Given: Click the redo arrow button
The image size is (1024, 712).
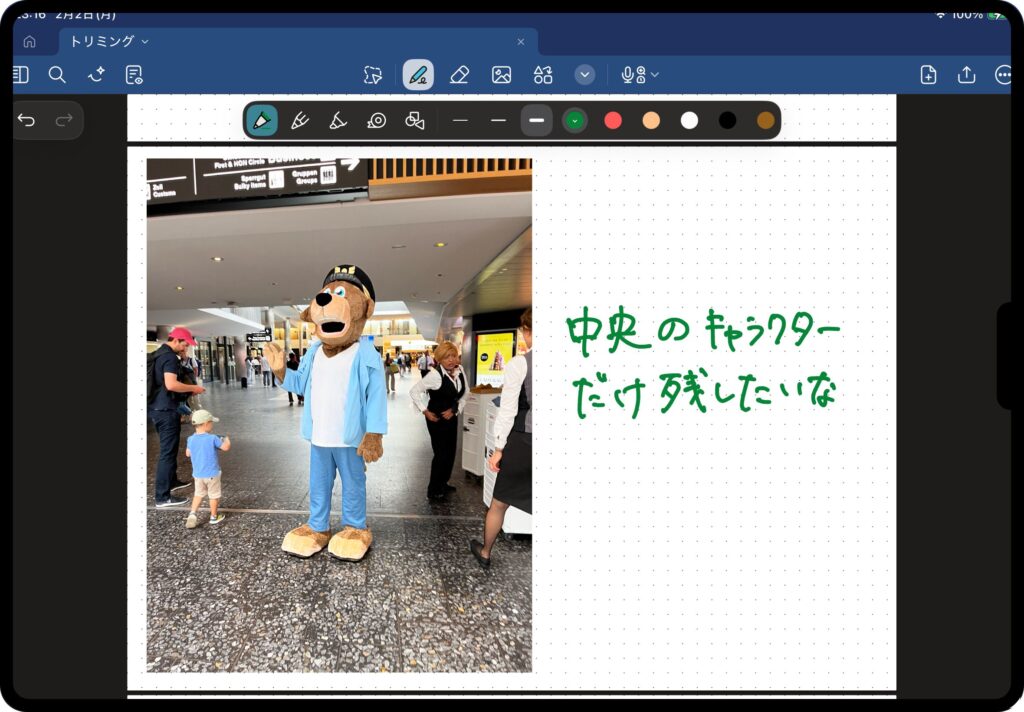Looking at the screenshot, I should 64,120.
